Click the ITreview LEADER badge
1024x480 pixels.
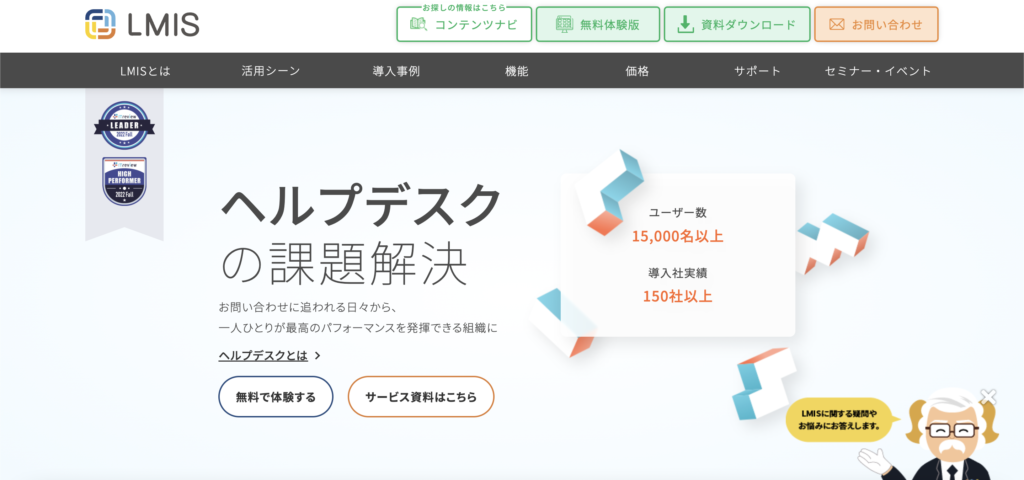tap(124, 125)
